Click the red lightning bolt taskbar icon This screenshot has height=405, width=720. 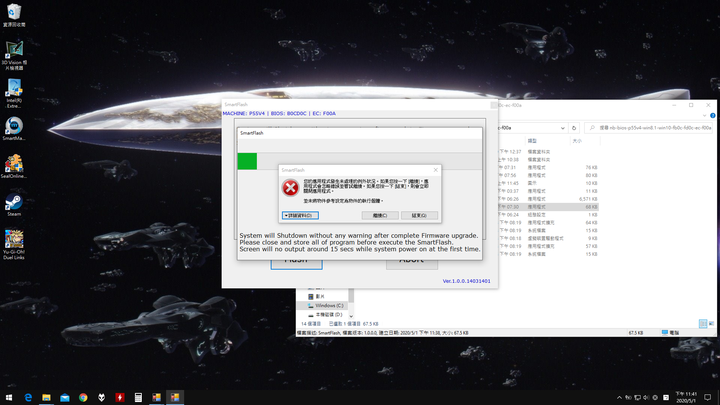click(x=120, y=397)
